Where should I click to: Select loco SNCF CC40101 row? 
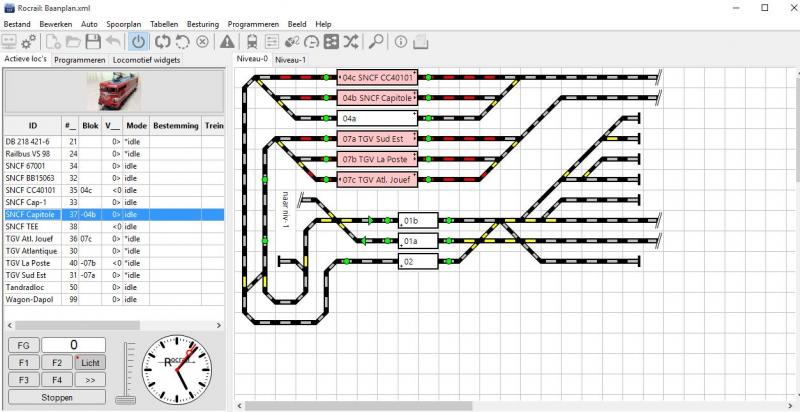(114, 190)
